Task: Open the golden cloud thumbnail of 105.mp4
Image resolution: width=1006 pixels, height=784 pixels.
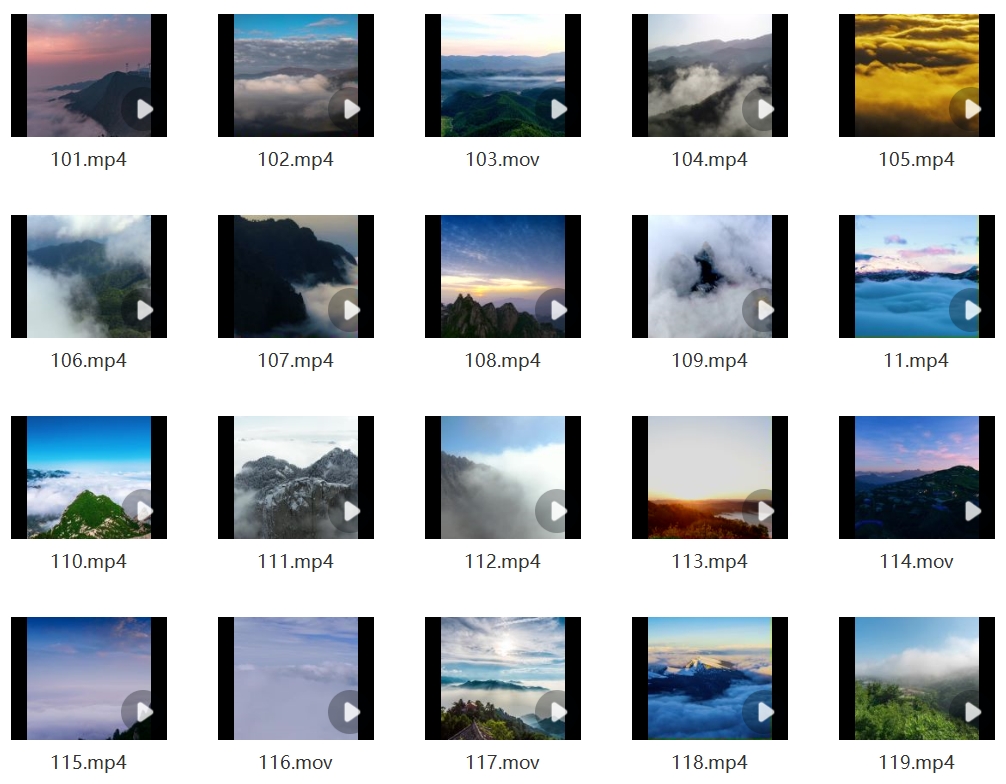Action: tap(917, 75)
